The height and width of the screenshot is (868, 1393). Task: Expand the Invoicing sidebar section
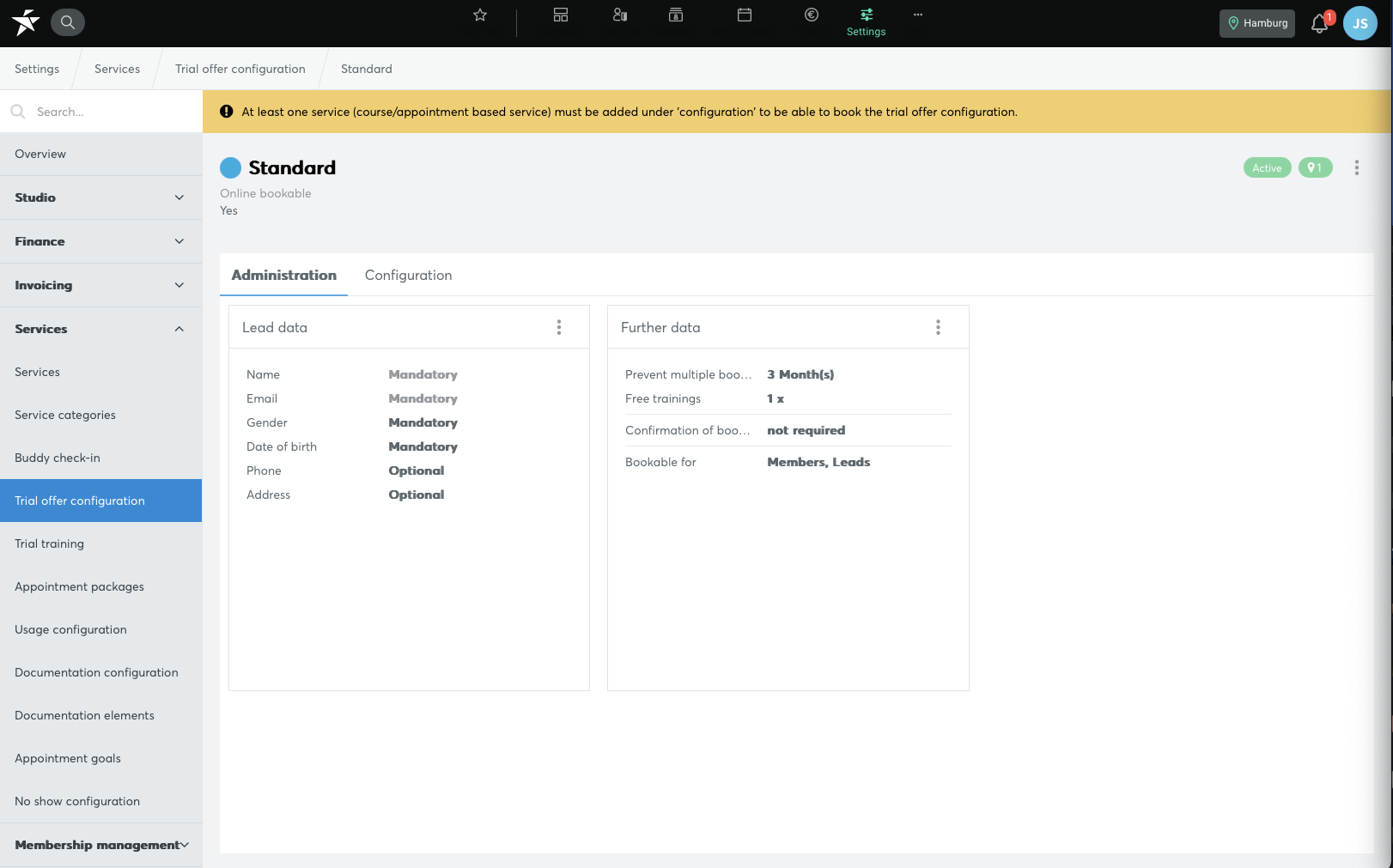(x=101, y=285)
